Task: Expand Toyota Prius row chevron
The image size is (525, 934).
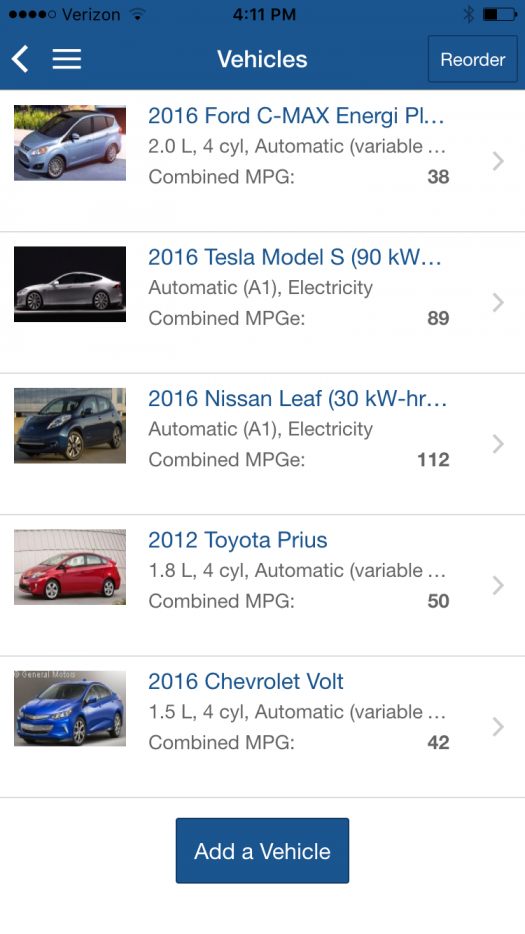Action: (x=498, y=586)
